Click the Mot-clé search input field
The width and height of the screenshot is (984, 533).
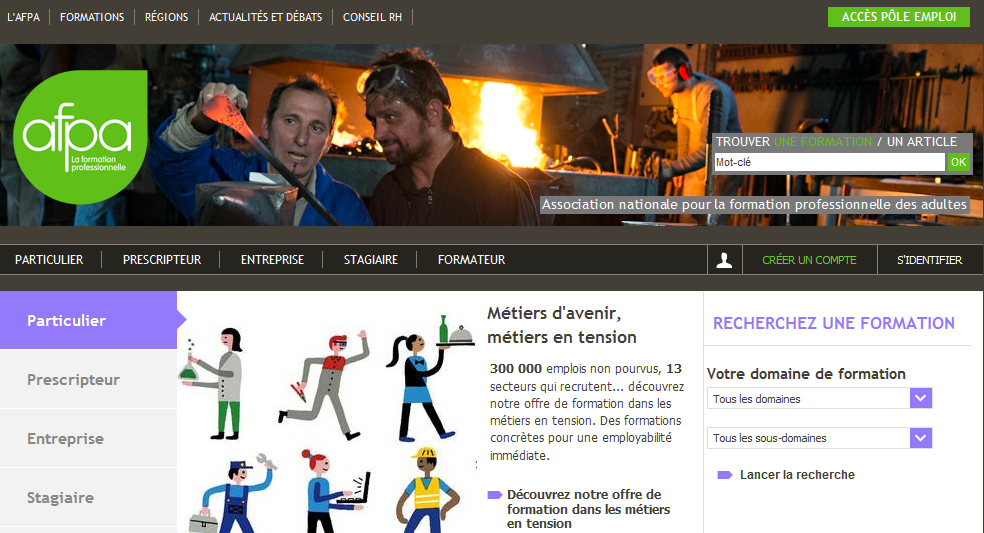(x=828, y=162)
